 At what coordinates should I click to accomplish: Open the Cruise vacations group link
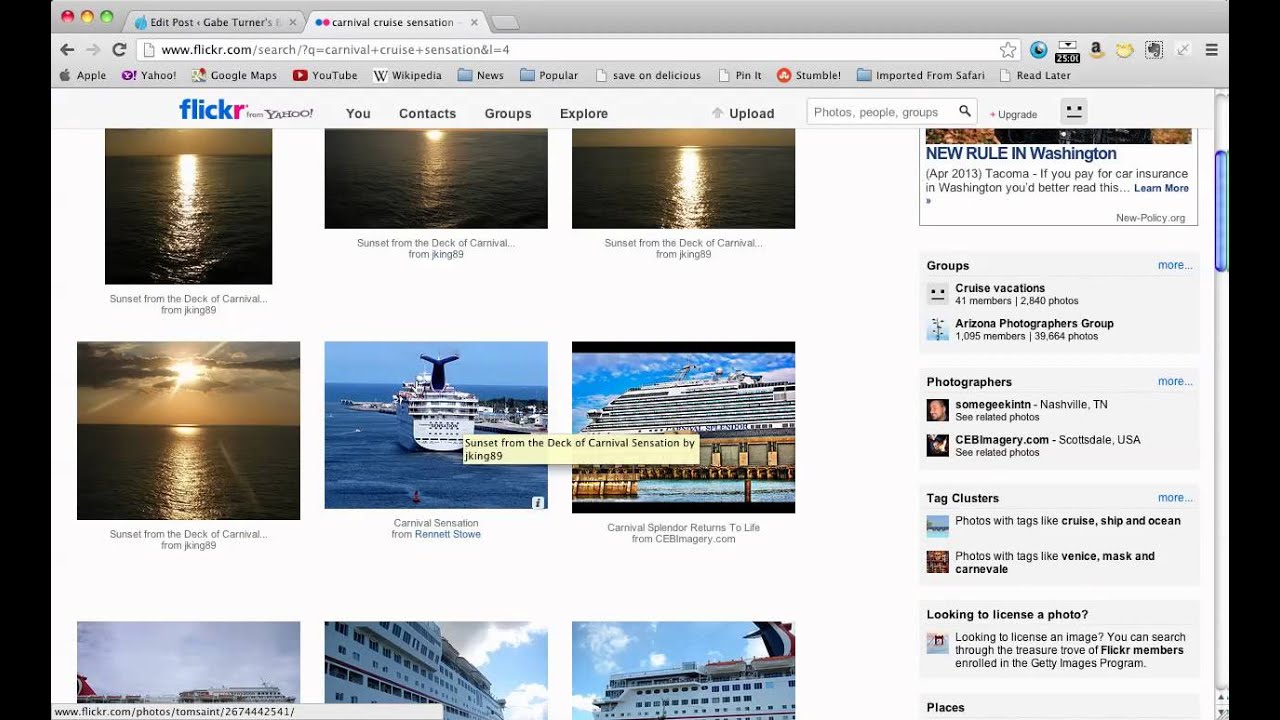tap(1000, 288)
